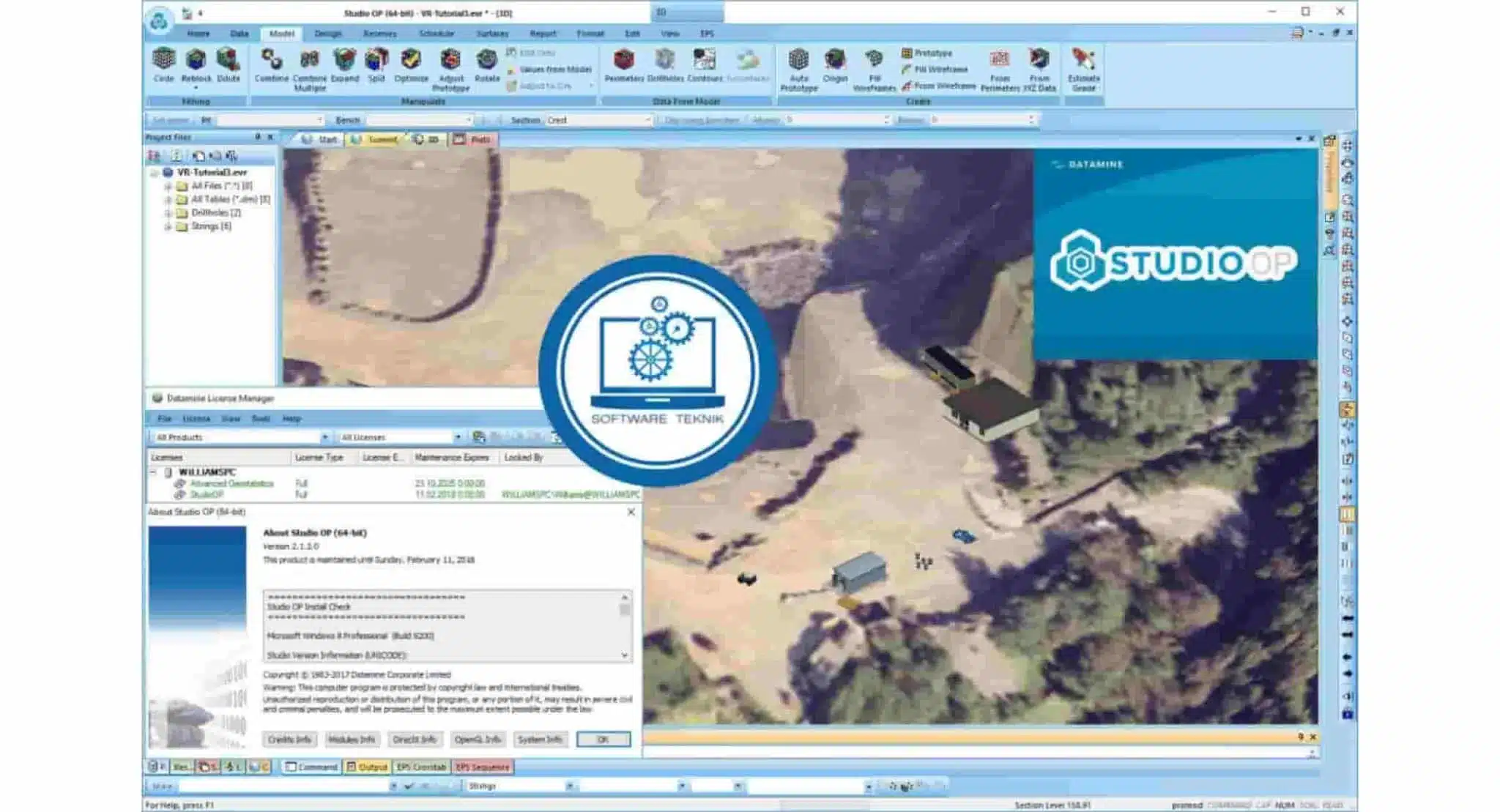Open License Manager File menu
This screenshot has height=812, width=1500.
[165, 419]
